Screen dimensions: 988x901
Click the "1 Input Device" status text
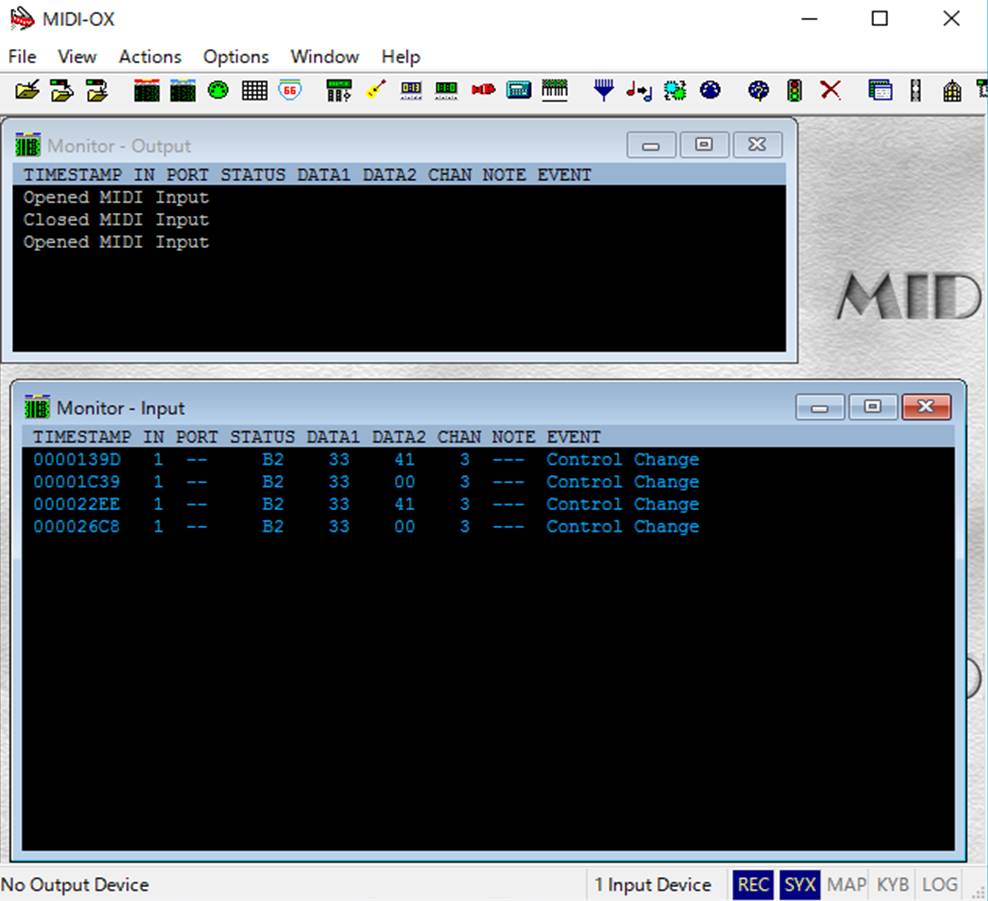[x=652, y=885]
